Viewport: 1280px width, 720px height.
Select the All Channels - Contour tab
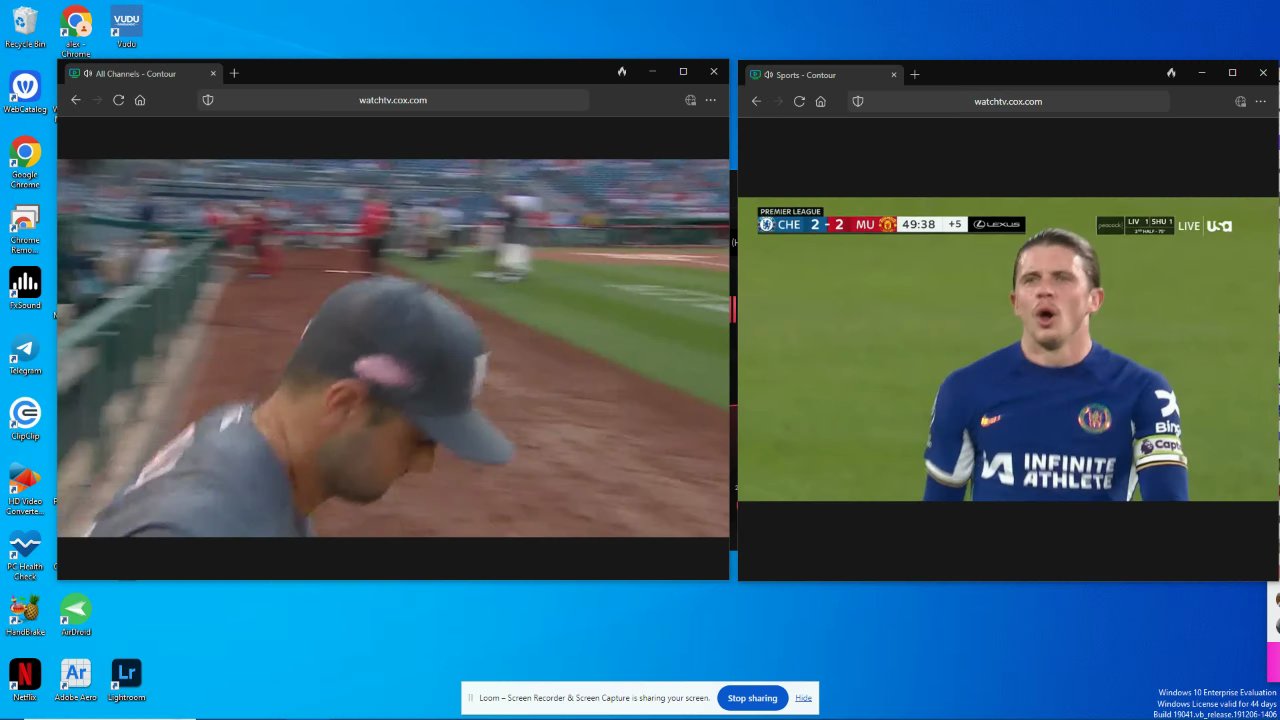142,73
